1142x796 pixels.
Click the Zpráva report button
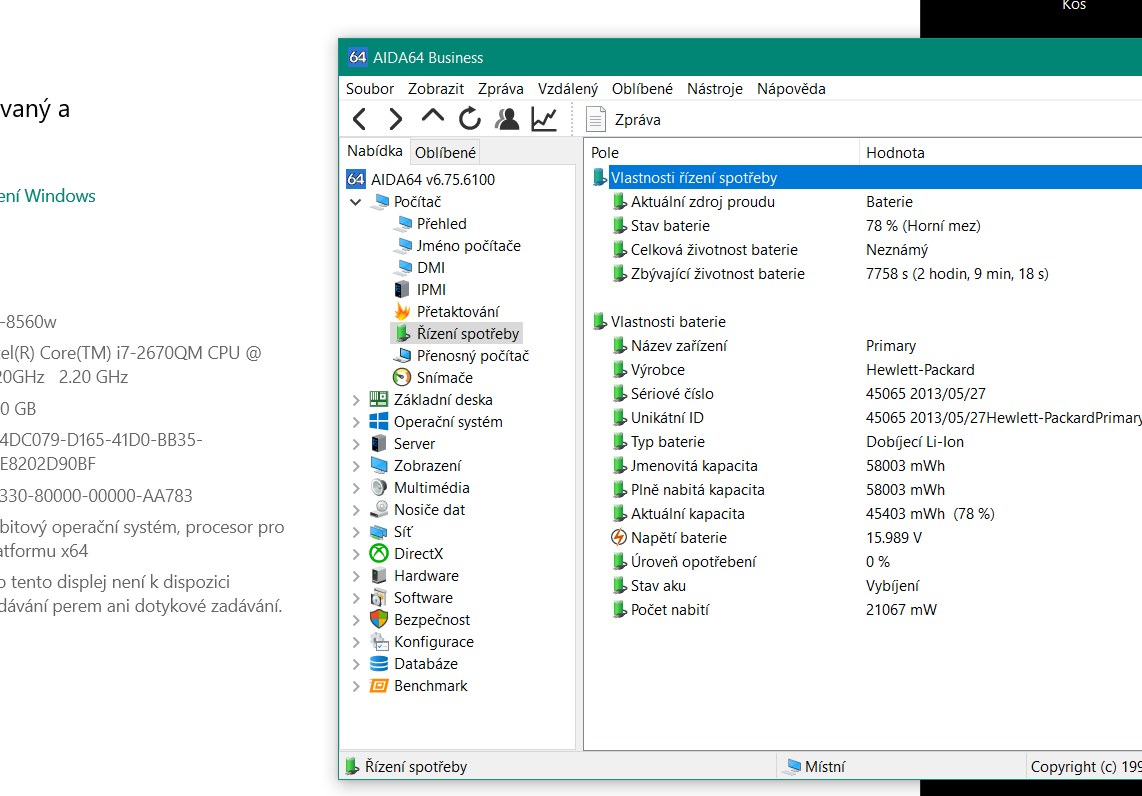(624, 120)
